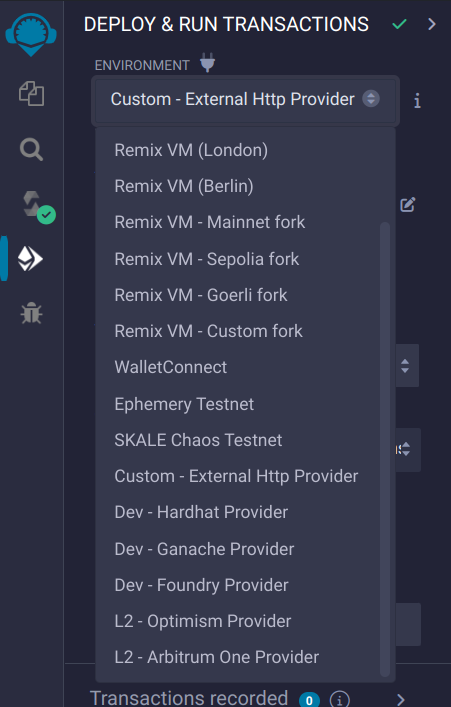451x707 pixels.
Task: Click the Remix logo home icon
Action: click(x=31, y=34)
